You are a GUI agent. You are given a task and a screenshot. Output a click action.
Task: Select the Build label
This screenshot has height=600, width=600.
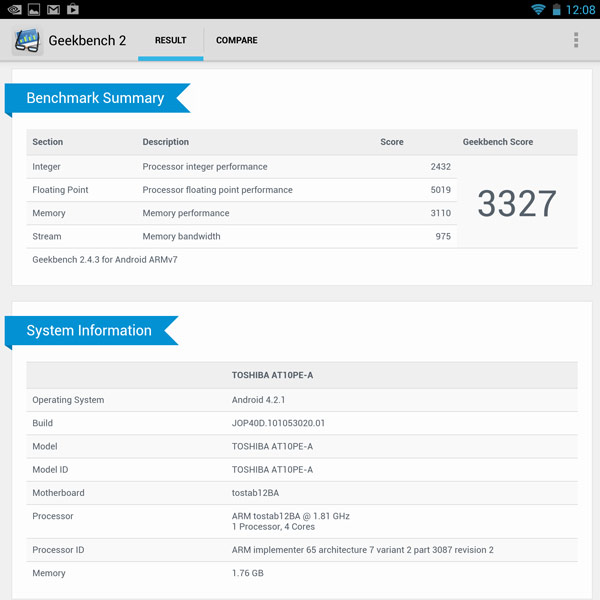[42, 423]
